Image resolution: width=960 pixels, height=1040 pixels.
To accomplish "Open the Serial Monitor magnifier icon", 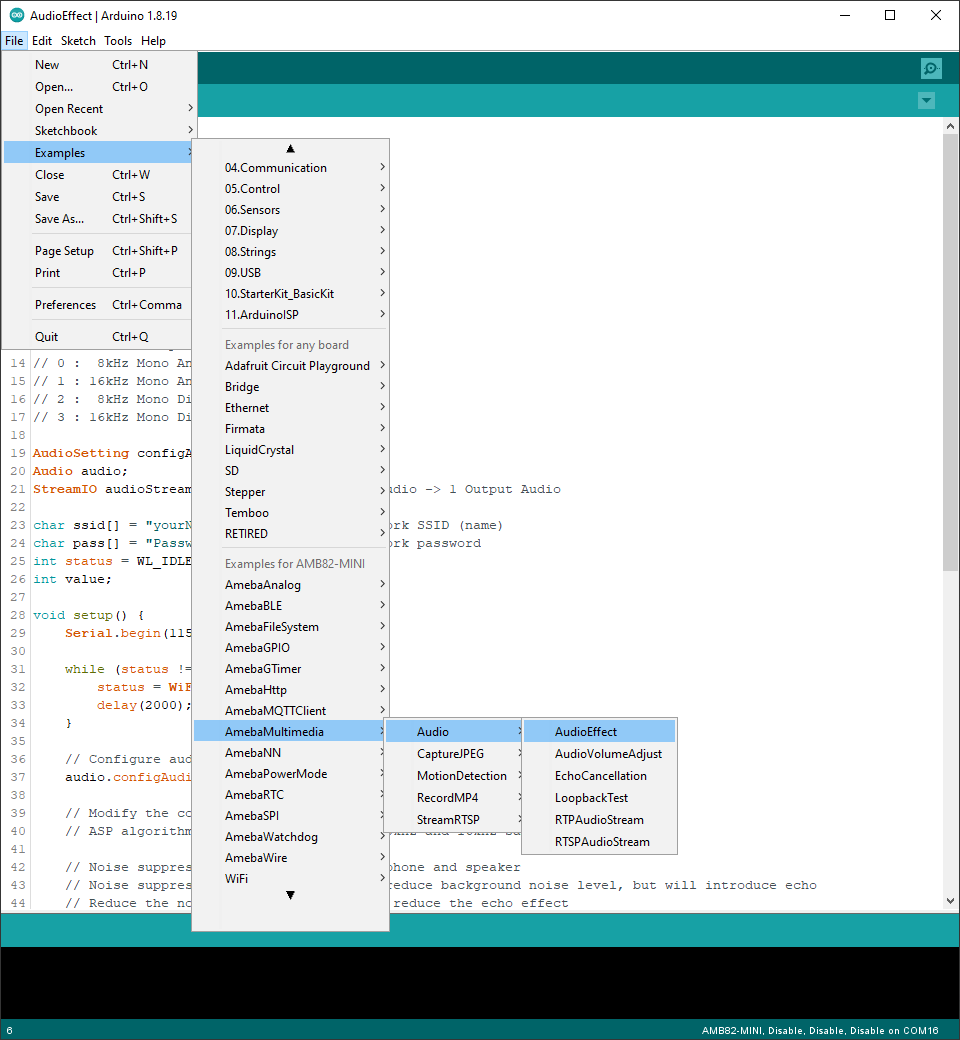I will coord(931,68).
